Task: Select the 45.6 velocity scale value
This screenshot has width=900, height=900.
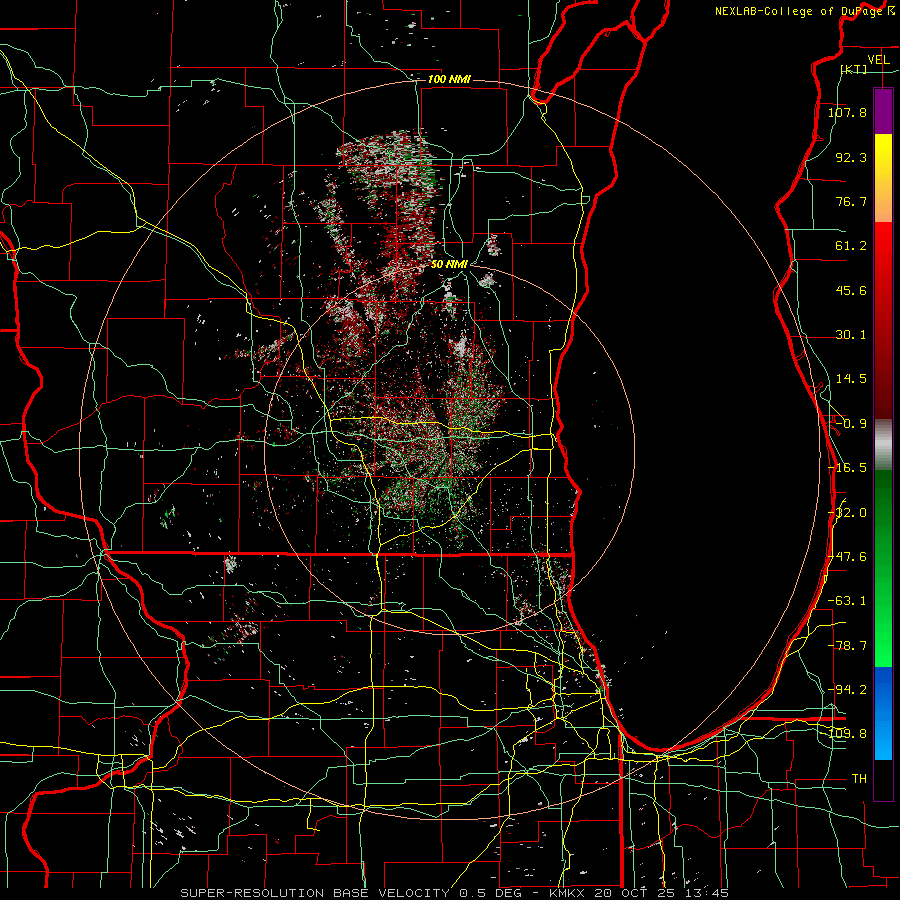Action: [851, 290]
